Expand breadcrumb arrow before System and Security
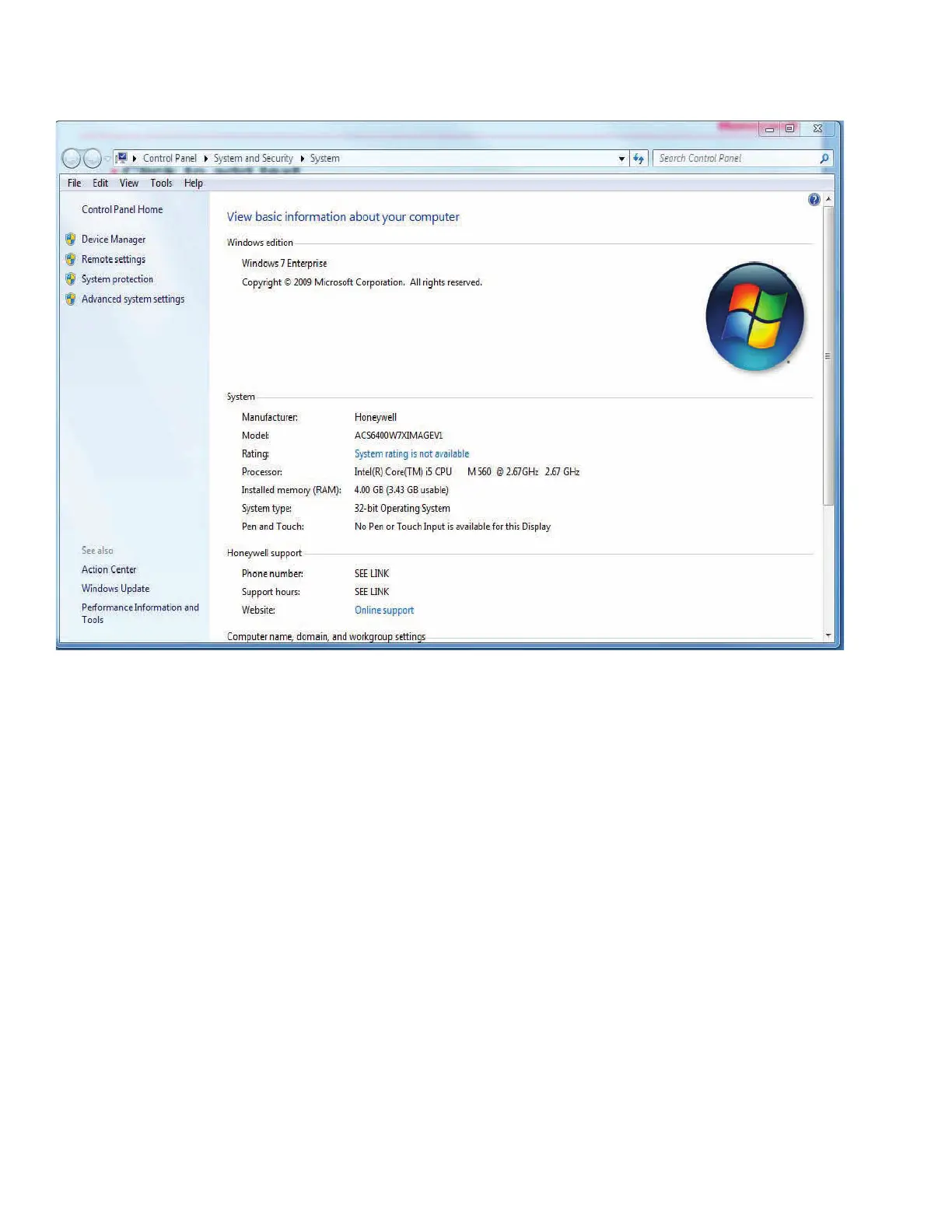Viewport: 952px width, 1232px height. coord(206,159)
